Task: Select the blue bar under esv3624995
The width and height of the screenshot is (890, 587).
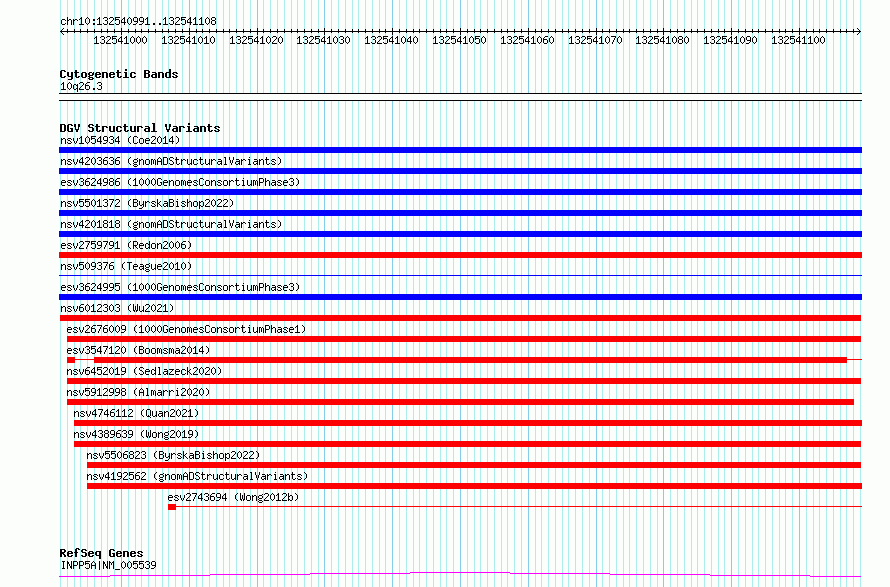Action: 460,297
